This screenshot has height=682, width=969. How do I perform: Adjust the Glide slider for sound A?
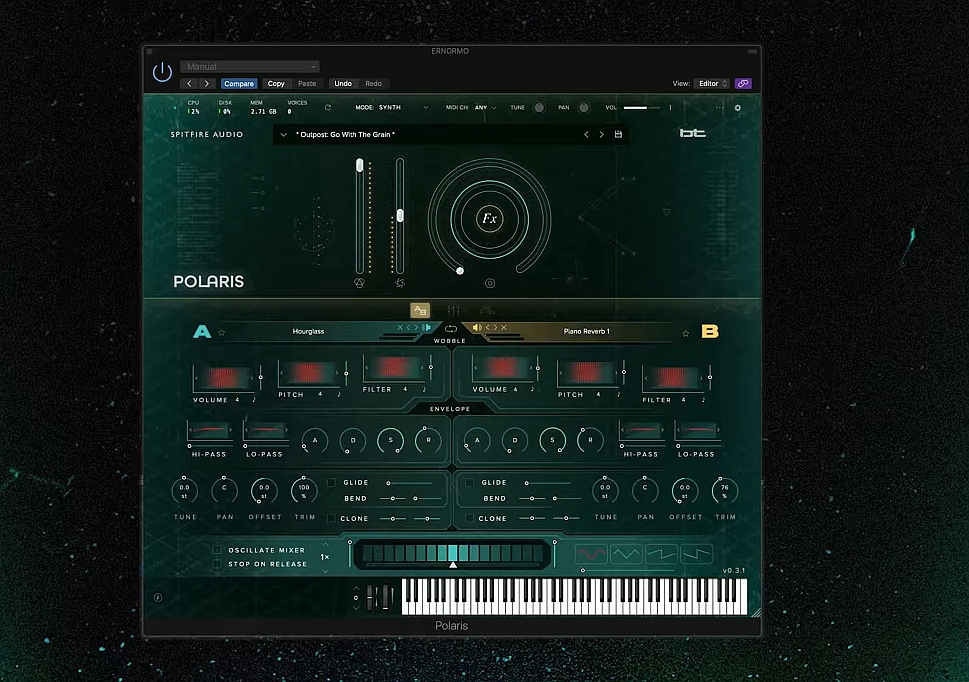click(x=409, y=482)
